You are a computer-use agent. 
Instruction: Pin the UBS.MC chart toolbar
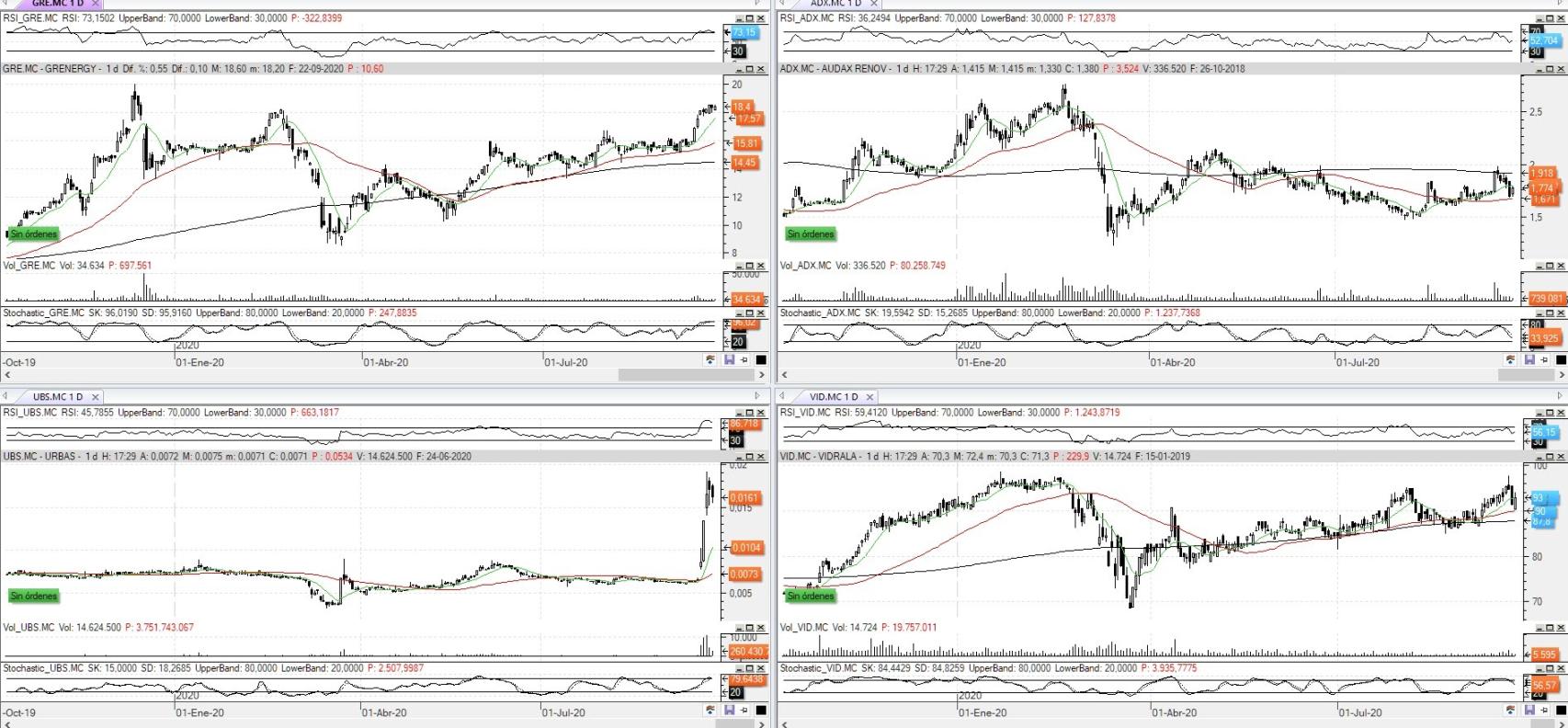[744, 710]
